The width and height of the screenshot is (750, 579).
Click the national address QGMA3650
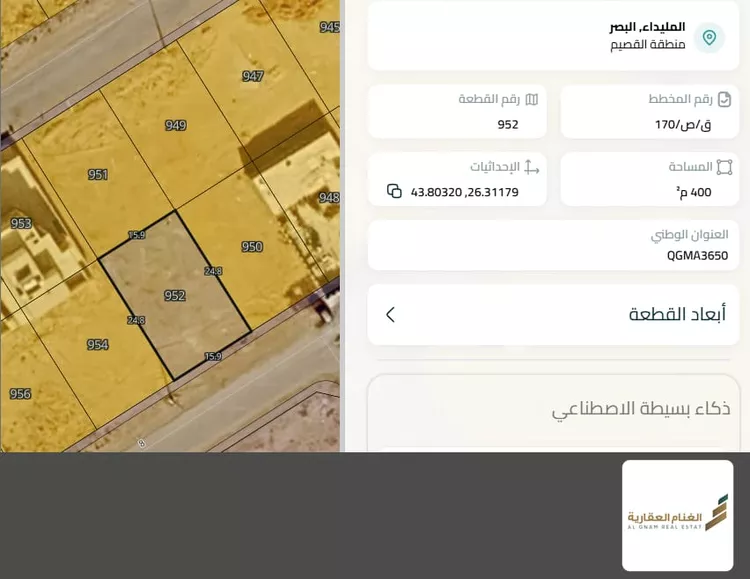click(x=697, y=256)
